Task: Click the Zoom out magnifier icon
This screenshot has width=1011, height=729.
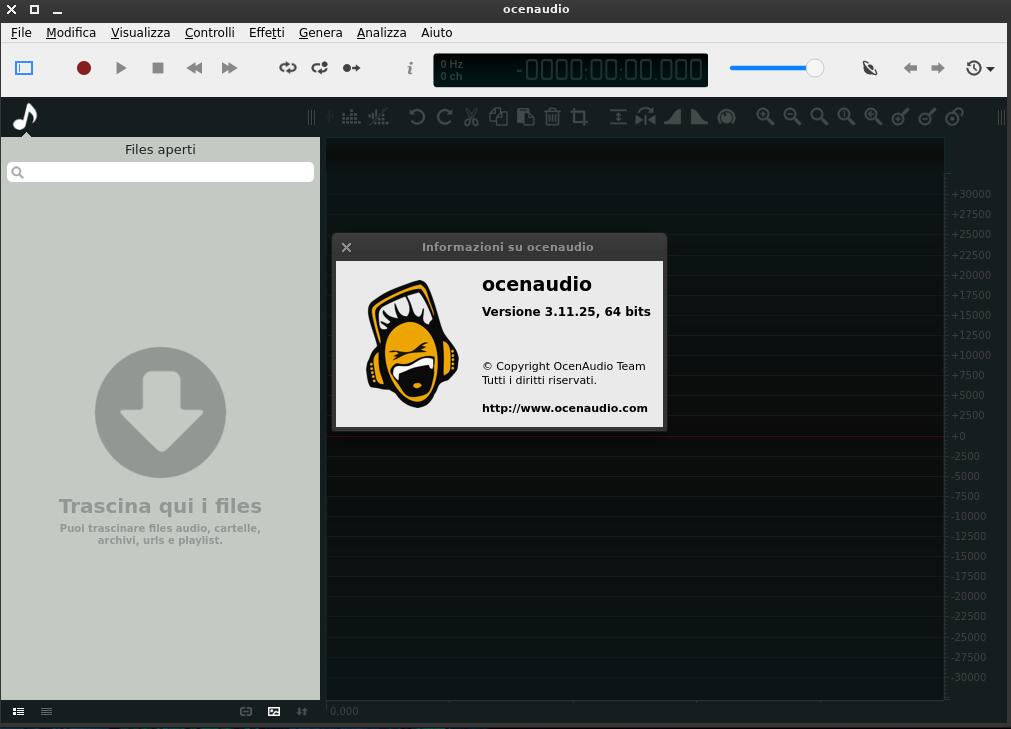Action: tap(792, 117)
